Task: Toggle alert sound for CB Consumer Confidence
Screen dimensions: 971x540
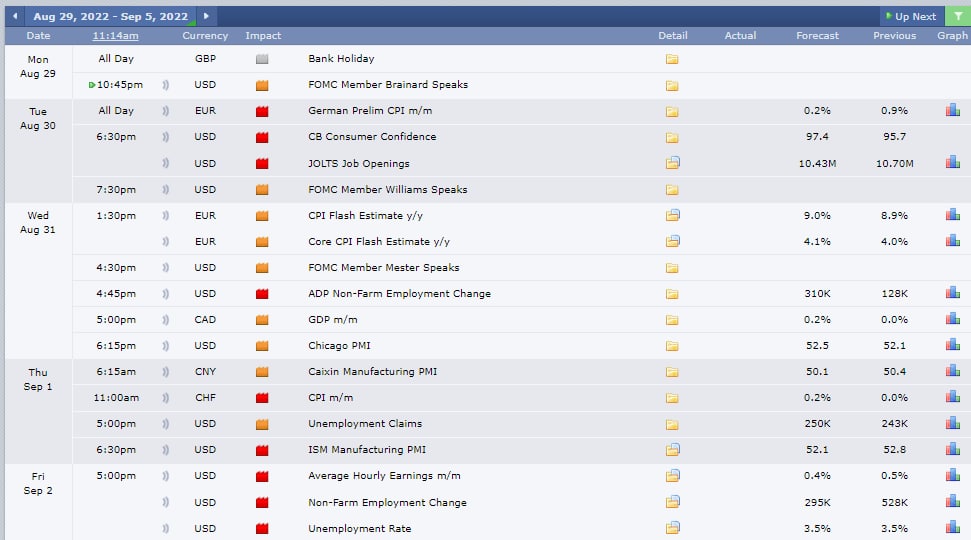Action: pos(166,137)
